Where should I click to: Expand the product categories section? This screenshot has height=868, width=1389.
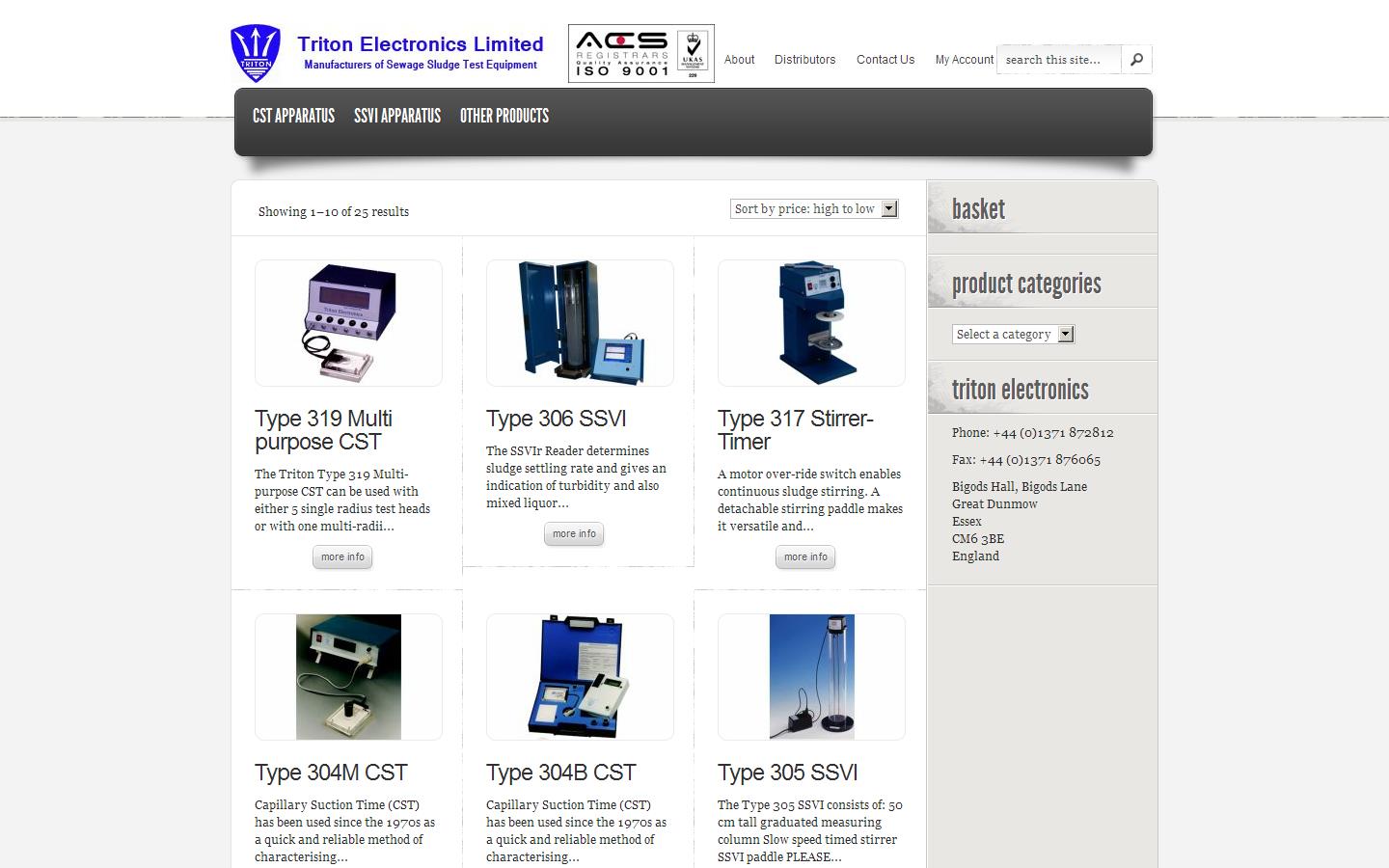1026,283
